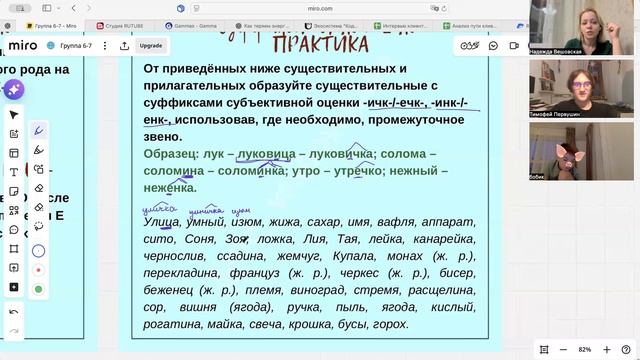Choose the red pen color
640x360 pixels.
(38, 270)
